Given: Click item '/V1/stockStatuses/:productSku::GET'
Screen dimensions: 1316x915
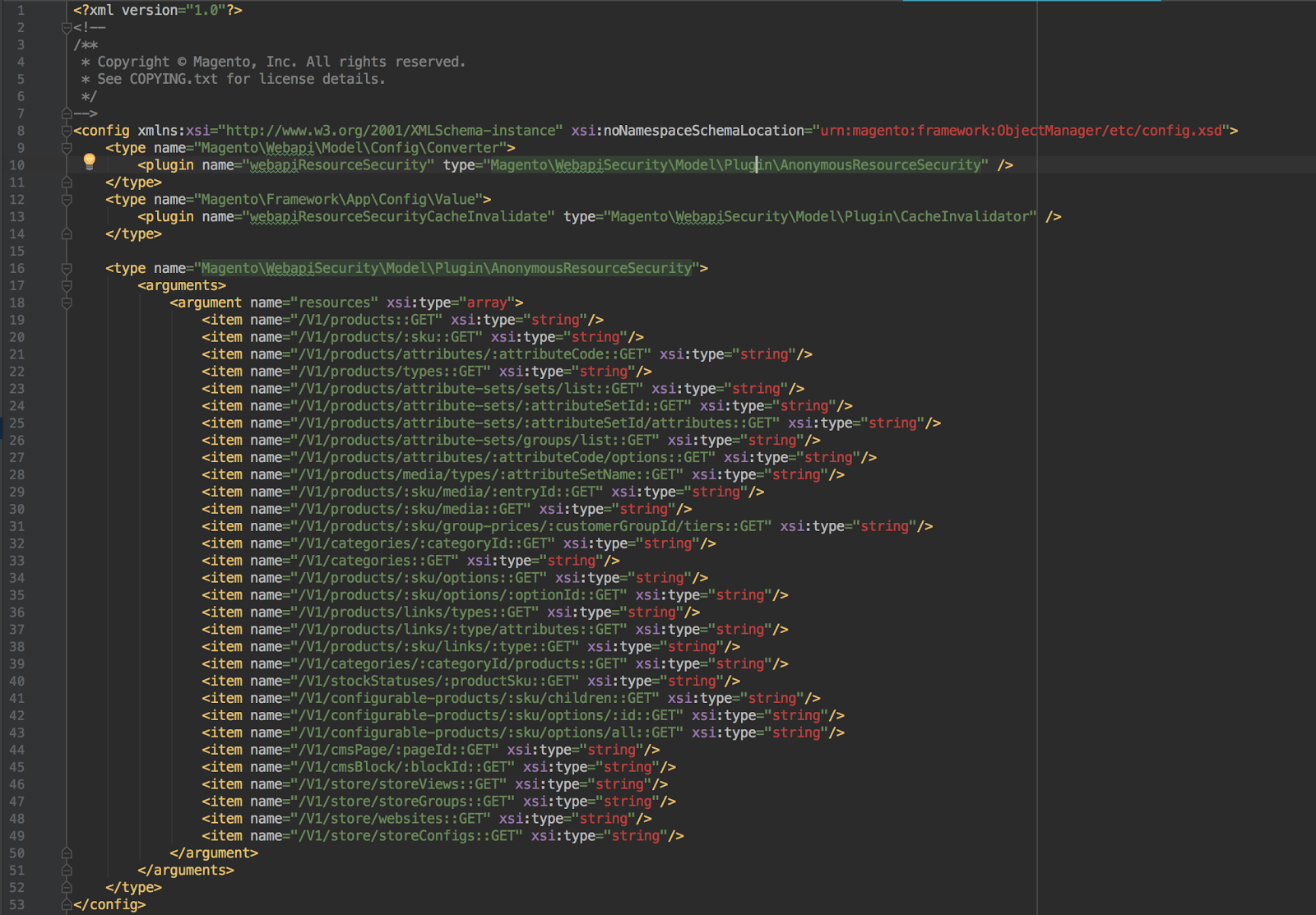Looking at the screenshot, I should tap(435, 682).
